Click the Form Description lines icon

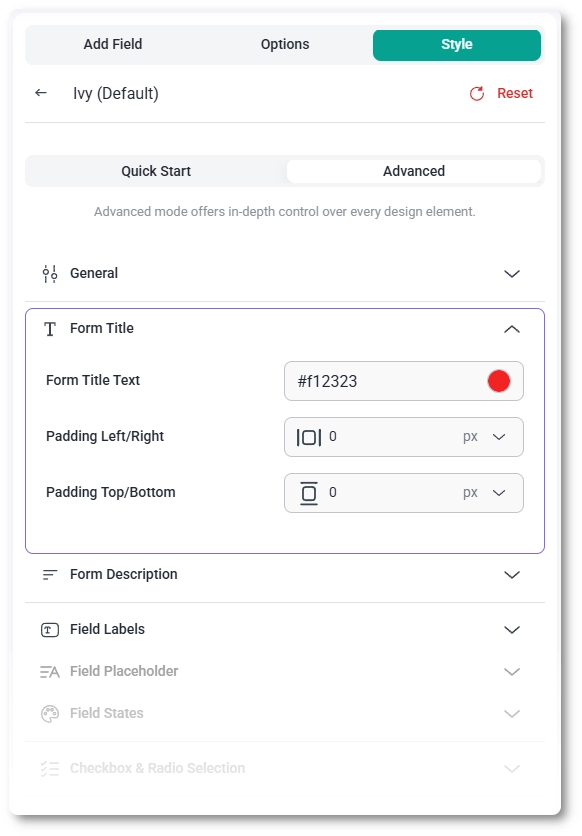47,574
